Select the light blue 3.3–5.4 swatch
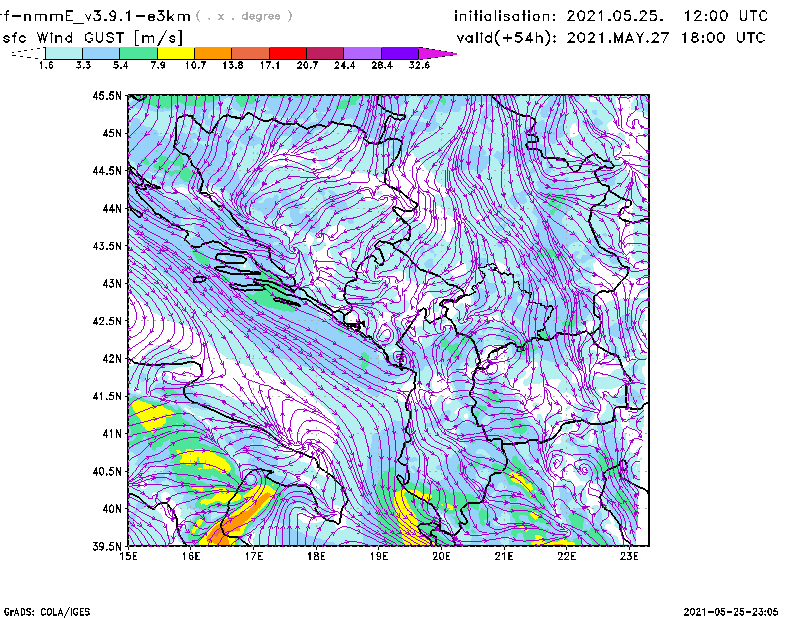 pos(102,53)
